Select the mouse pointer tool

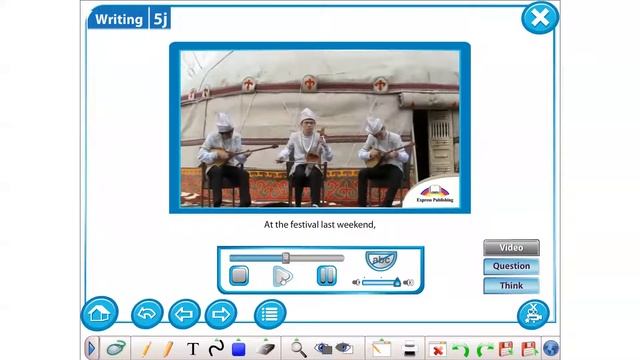[x=116, y=349]
